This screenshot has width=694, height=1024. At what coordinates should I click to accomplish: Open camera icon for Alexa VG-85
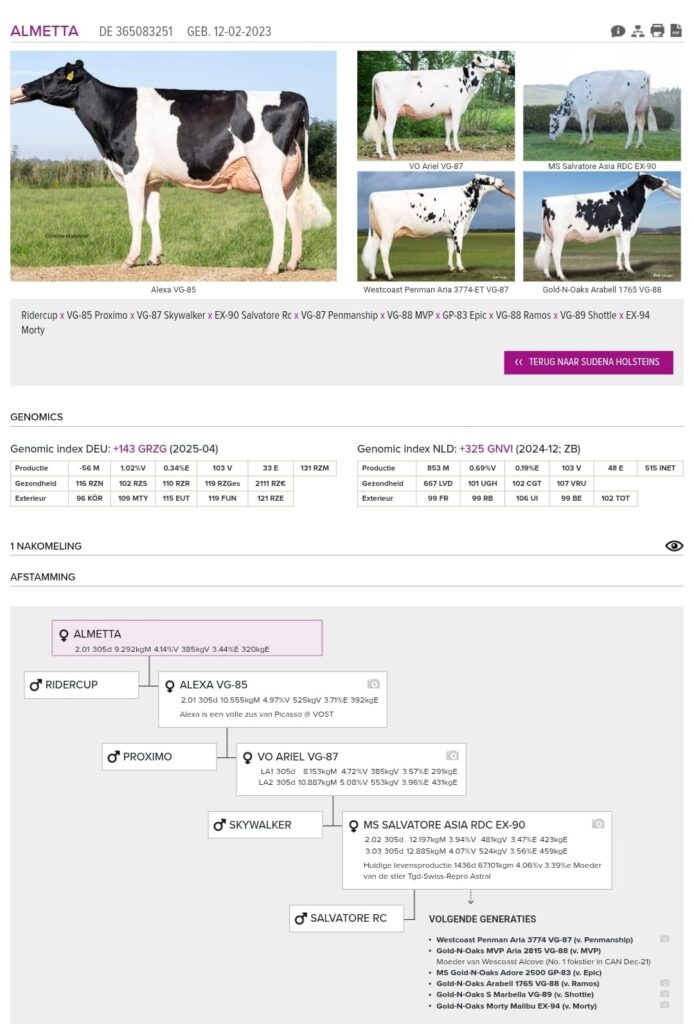[x=374, y=684]
